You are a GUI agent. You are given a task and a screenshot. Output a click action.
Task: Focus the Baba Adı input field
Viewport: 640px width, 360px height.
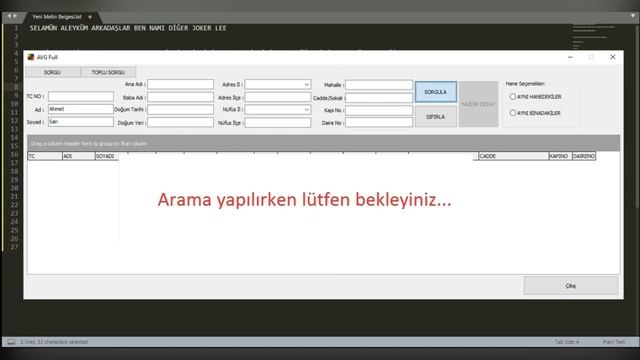(x=180, y=97)
